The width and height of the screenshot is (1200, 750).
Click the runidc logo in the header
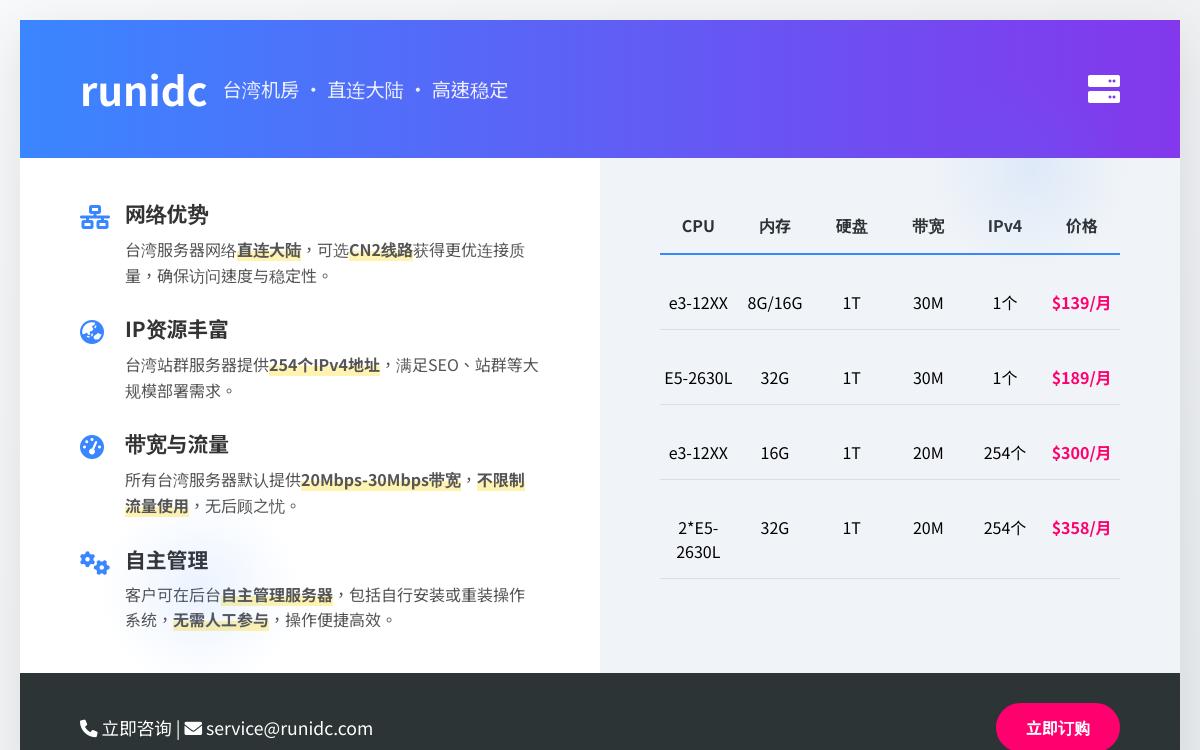(x=144, y=89)
